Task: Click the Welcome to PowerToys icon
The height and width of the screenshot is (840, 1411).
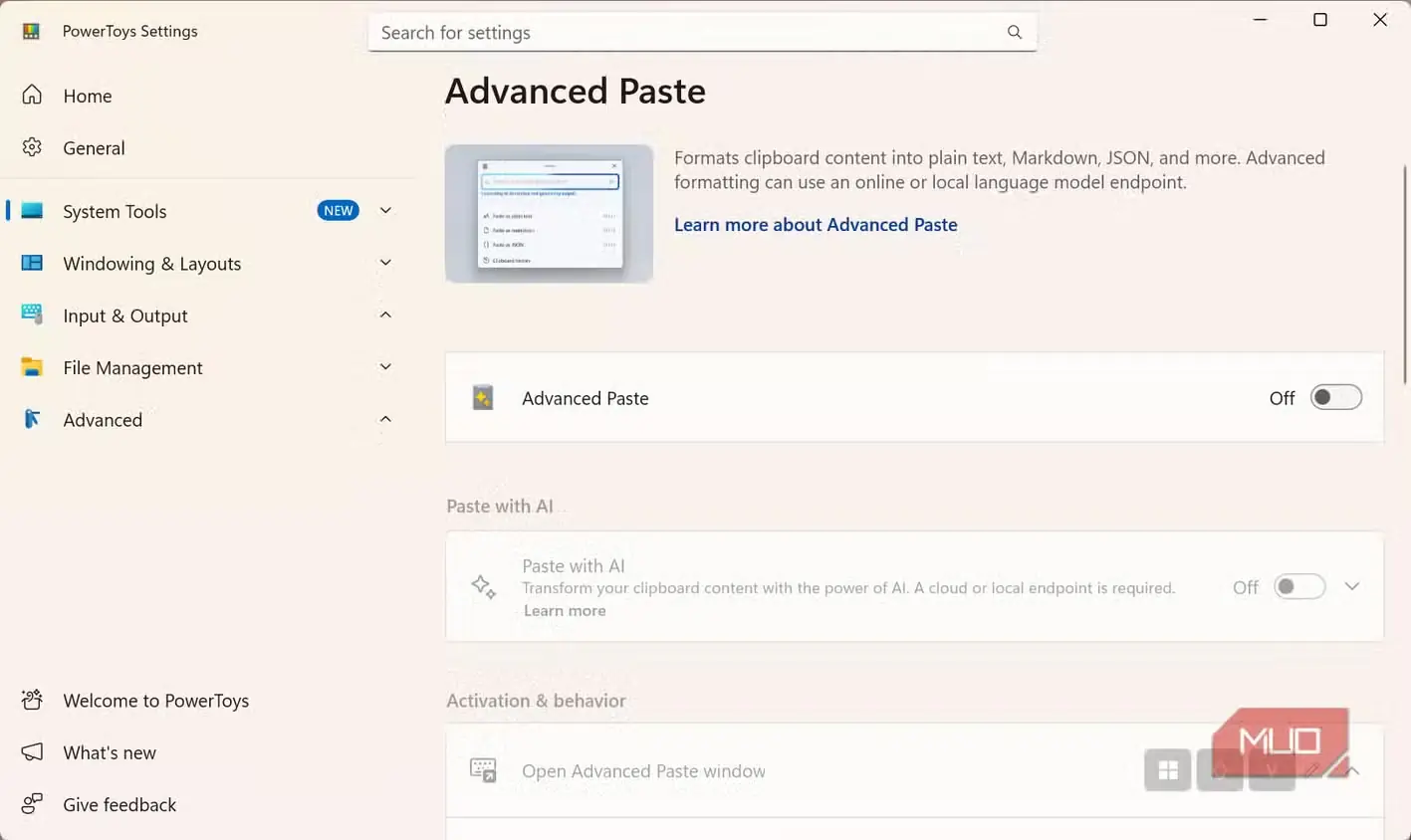Action: [x=32, y=700]
